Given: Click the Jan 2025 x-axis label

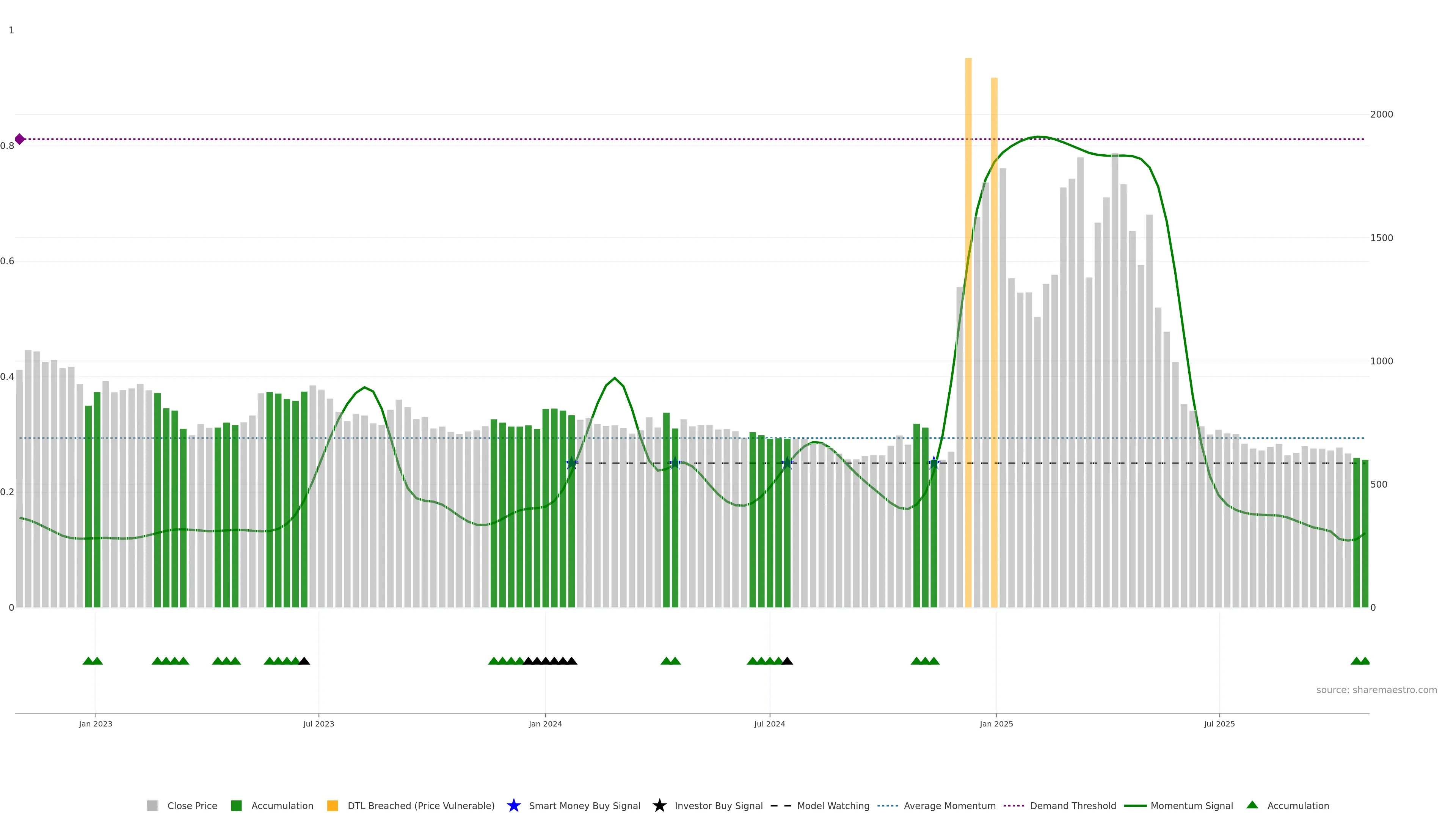Looking at the screenshot, I should coord(996,723).
